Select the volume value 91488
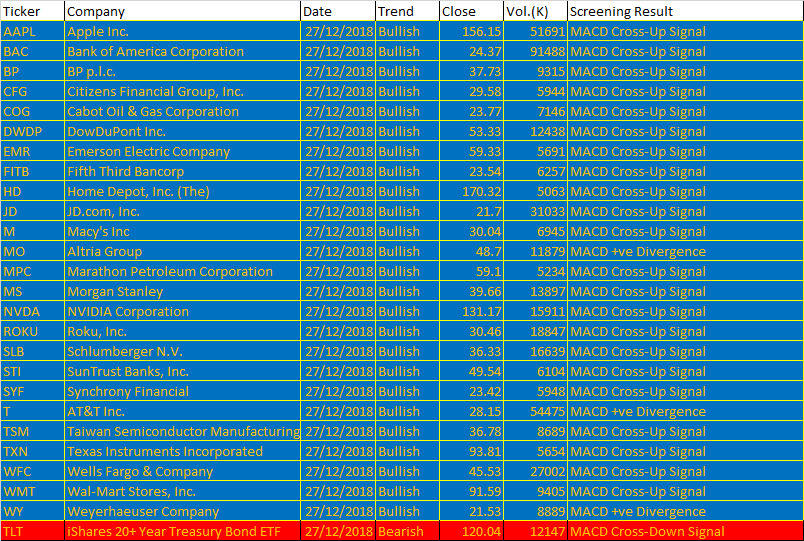Image resolution: width=804 pixels, height=541 pixels. (x=535, y=51)
